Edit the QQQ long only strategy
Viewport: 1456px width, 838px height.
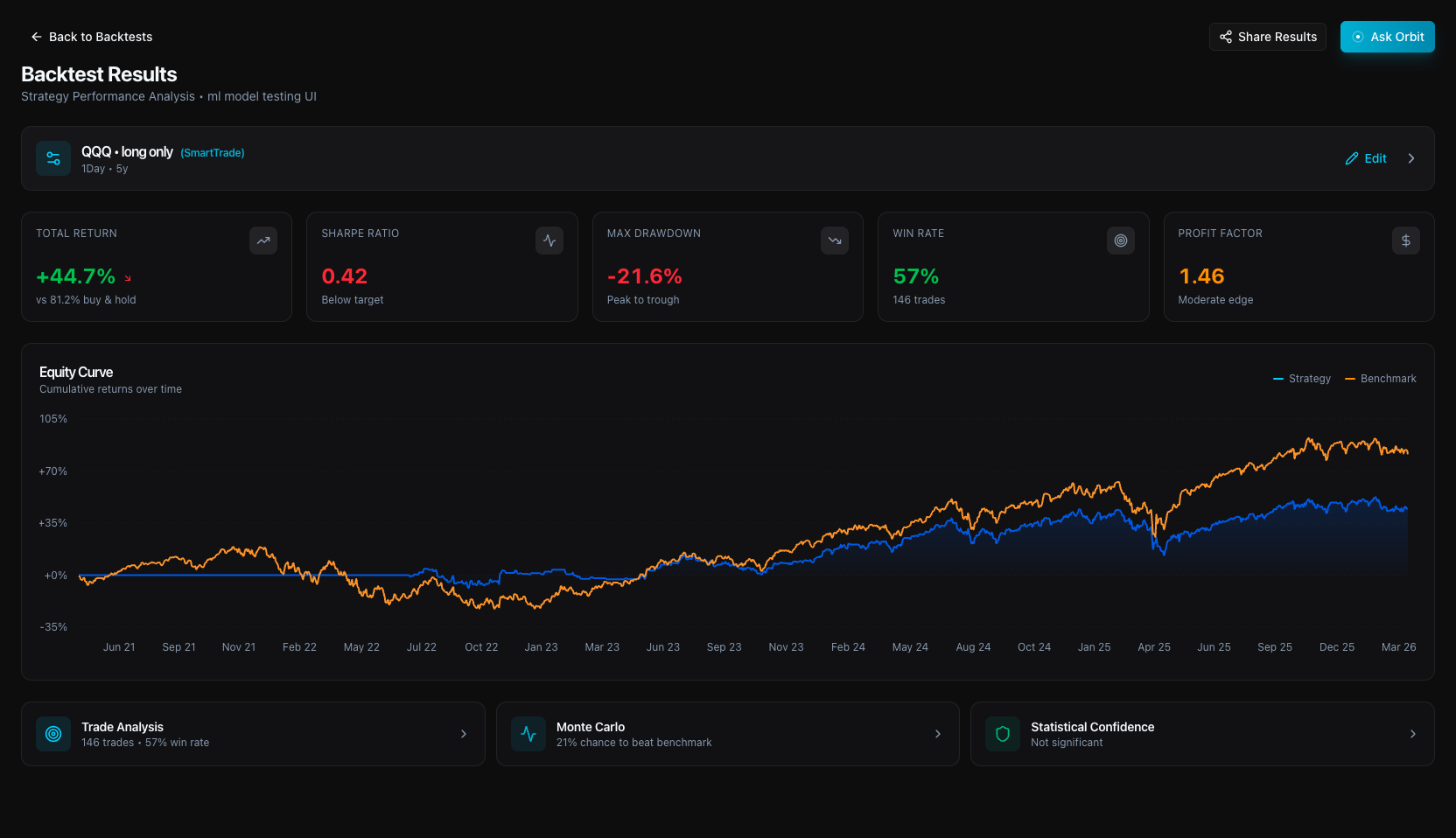[1366, 158]
